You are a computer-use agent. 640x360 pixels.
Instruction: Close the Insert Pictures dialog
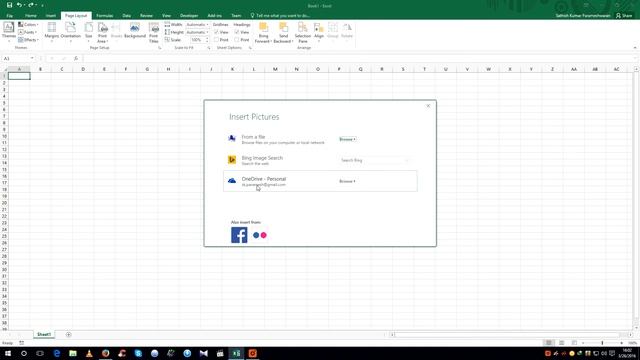point(428,106)
